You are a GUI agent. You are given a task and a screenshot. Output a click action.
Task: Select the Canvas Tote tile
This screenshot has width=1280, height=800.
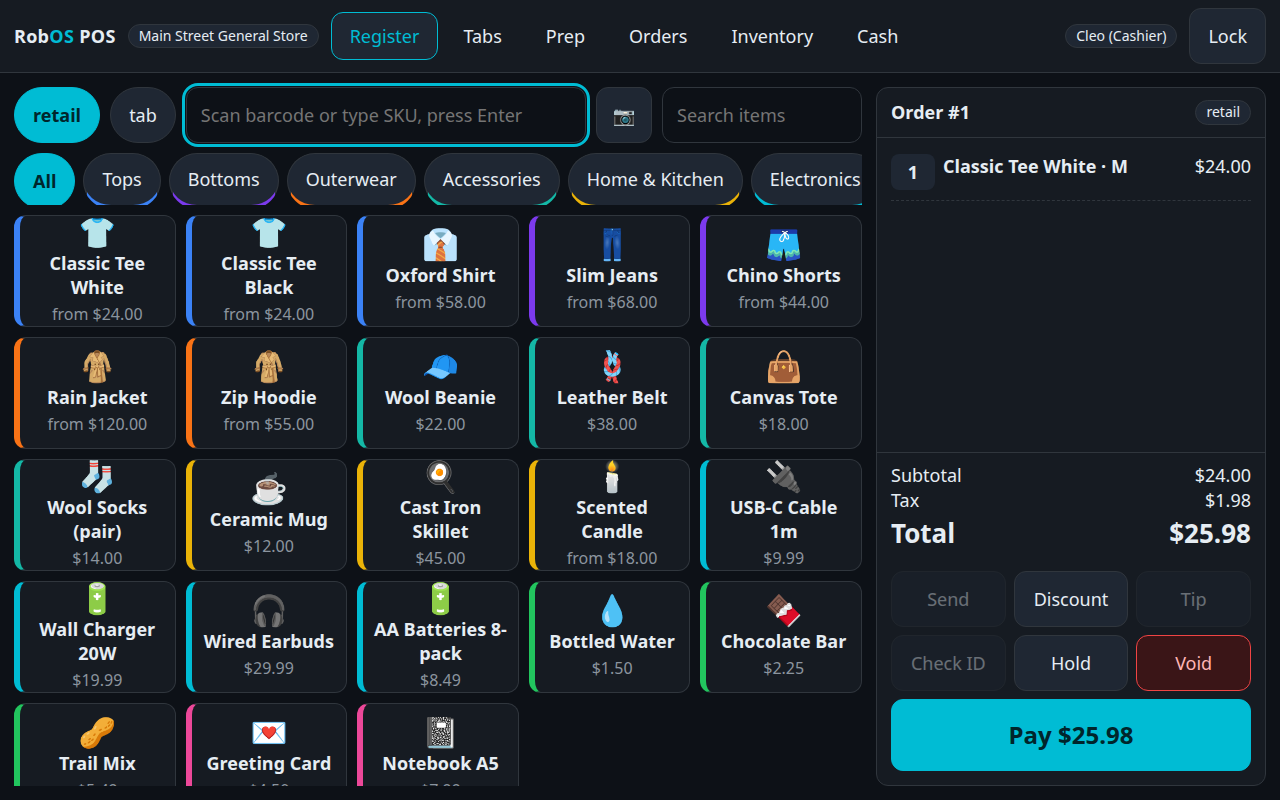point(781,393)
